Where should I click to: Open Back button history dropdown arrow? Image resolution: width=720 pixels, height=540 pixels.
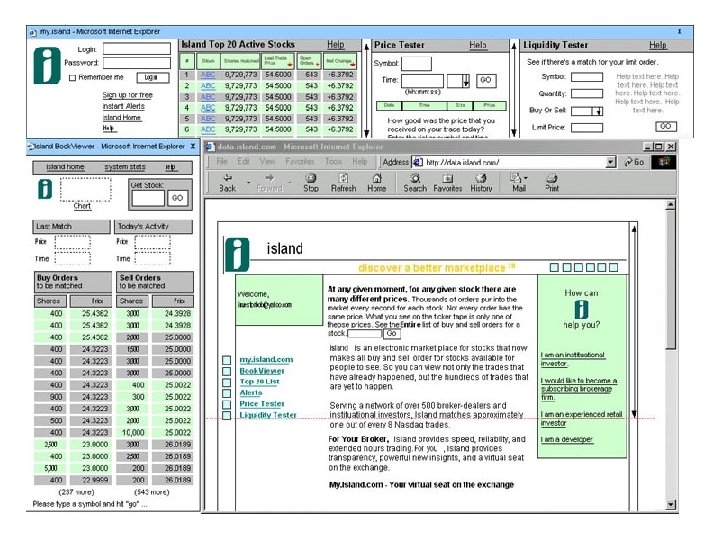[248, 183]
